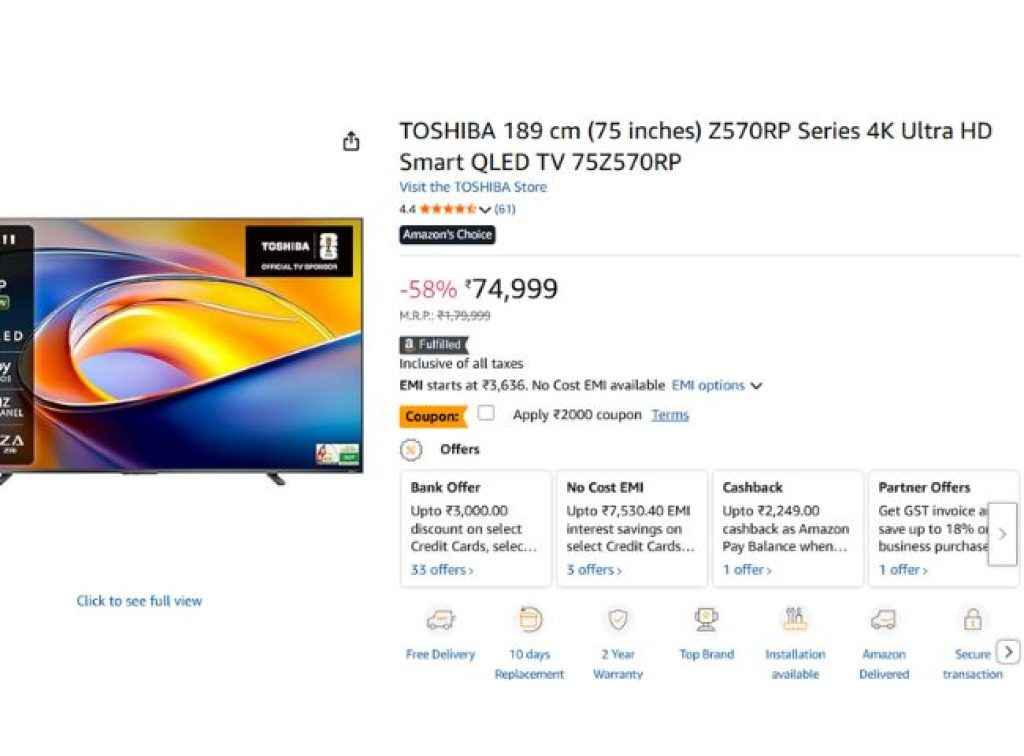Click the Secure transaction lock icon
Image resolution: width=1024 pixels, height=756 pixels.
[x=972, y=622]
